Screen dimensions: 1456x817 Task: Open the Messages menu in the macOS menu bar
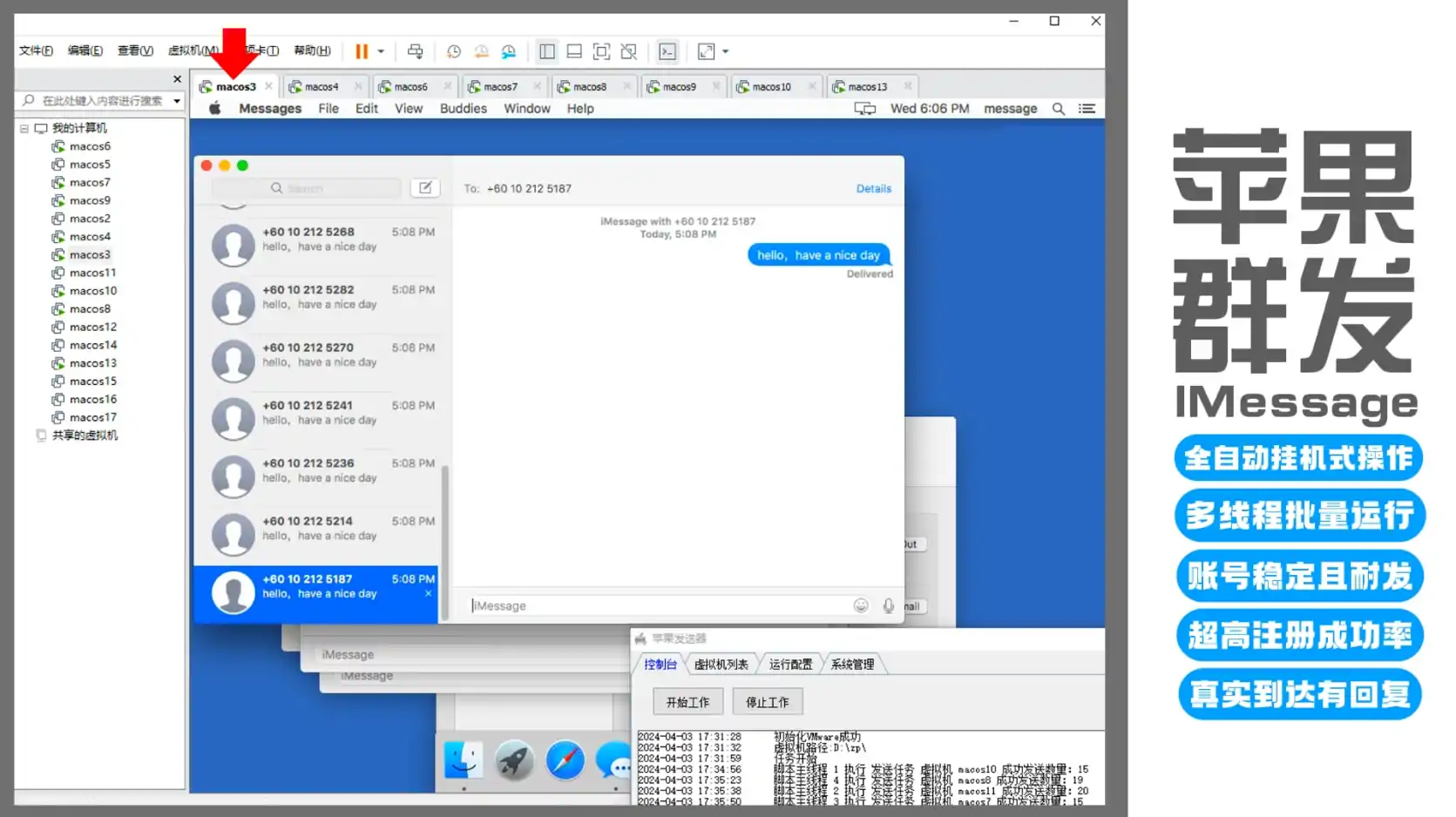270,108
